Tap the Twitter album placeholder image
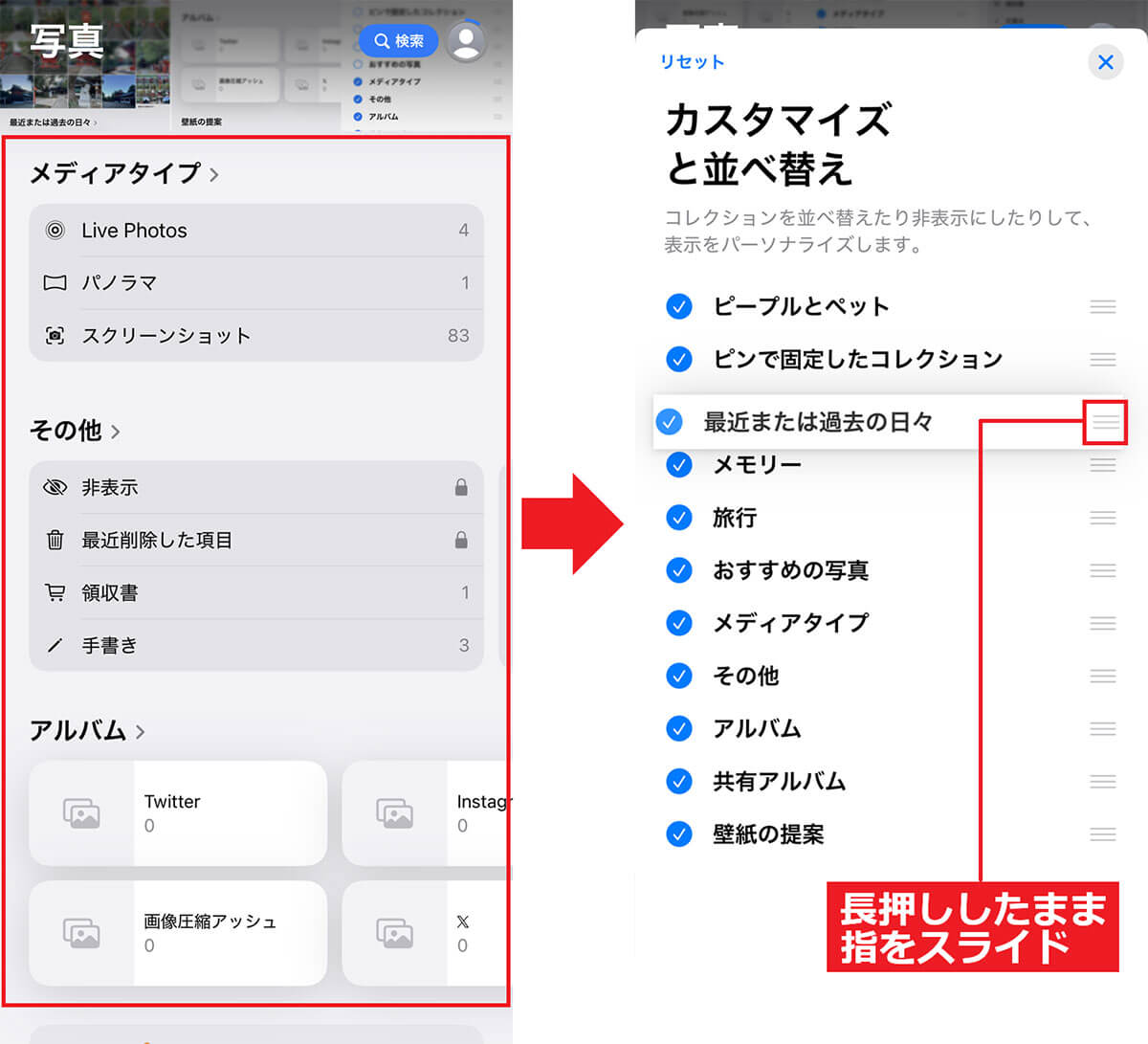Viewport: 1148px width, 1044px height. (82, 813)
